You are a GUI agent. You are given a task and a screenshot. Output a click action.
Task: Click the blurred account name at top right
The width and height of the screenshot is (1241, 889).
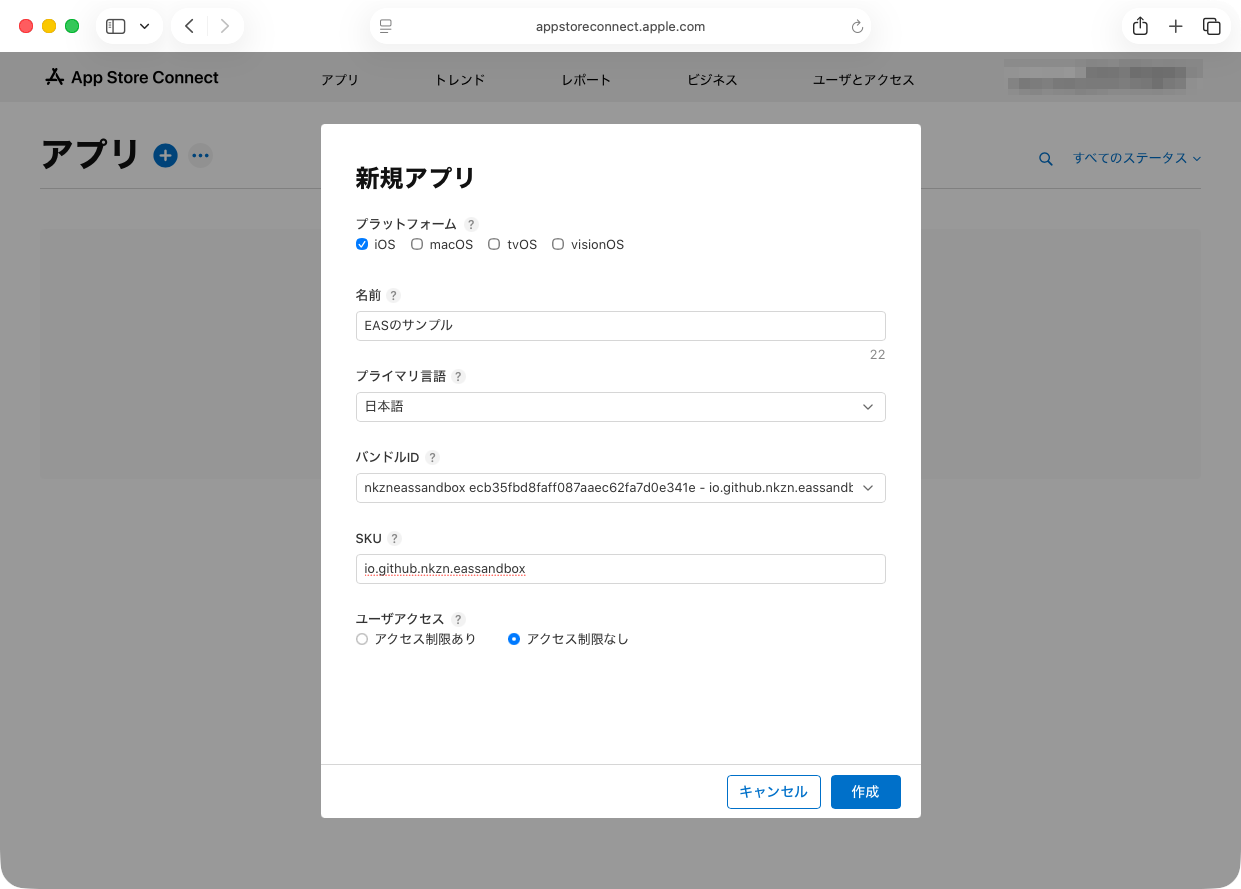(1103, 75)
